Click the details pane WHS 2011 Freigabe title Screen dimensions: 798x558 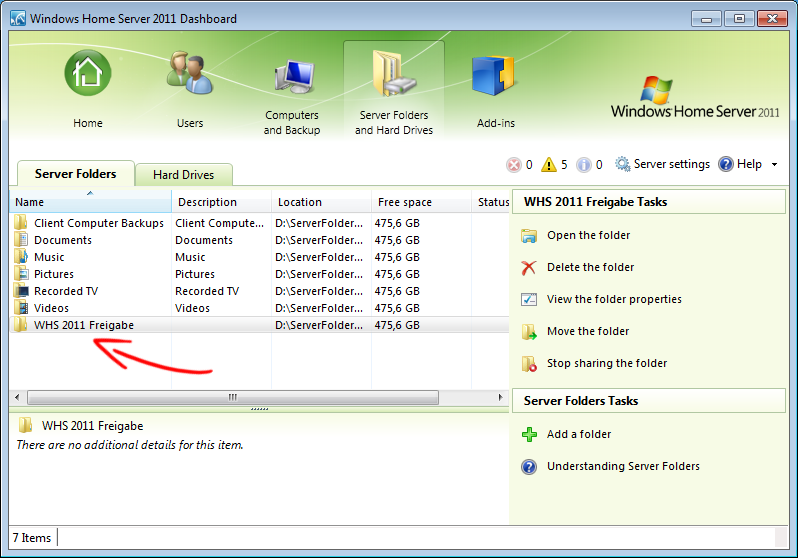tap(92, 426)
